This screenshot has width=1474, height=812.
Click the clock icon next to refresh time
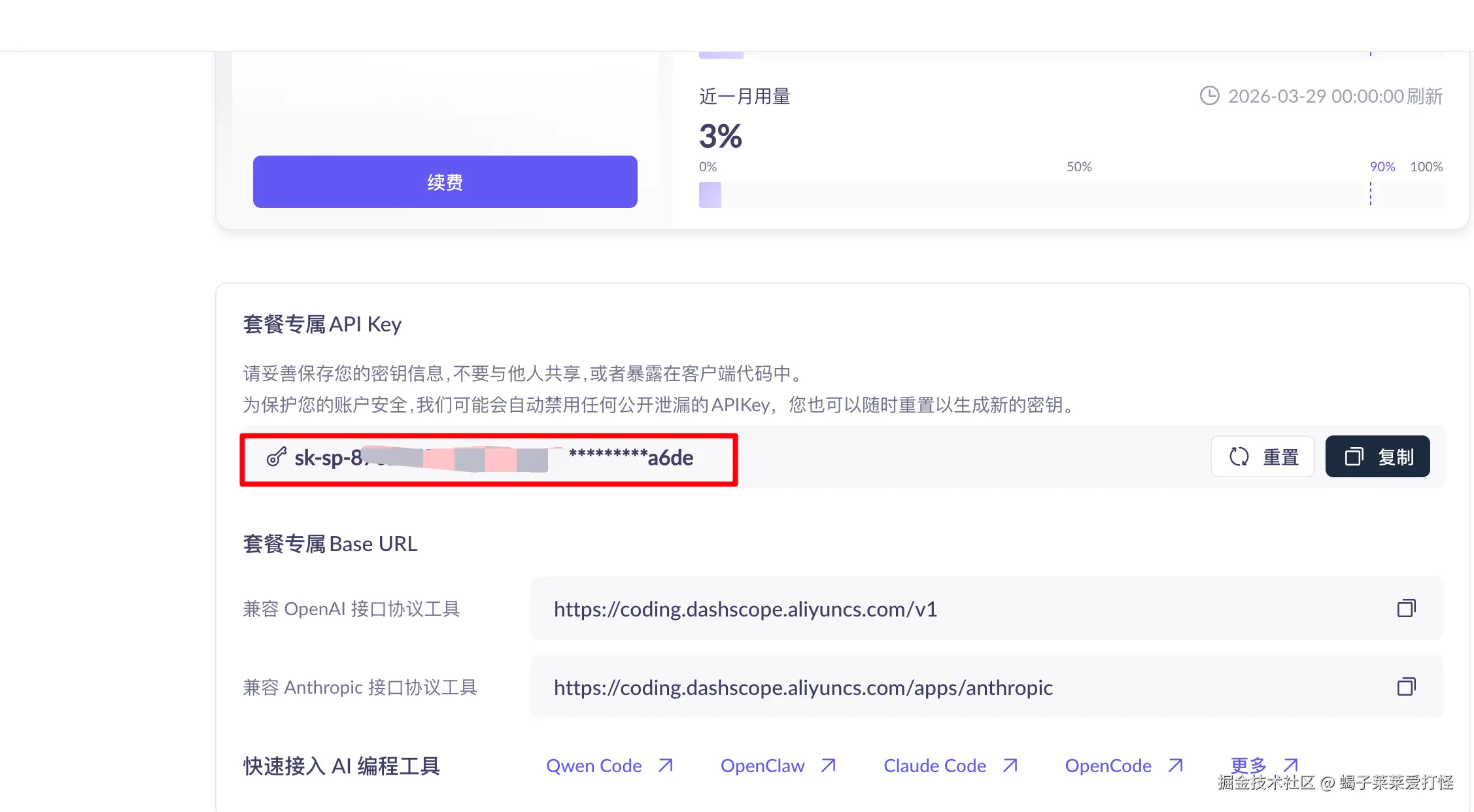click(x=1209, y=95)
